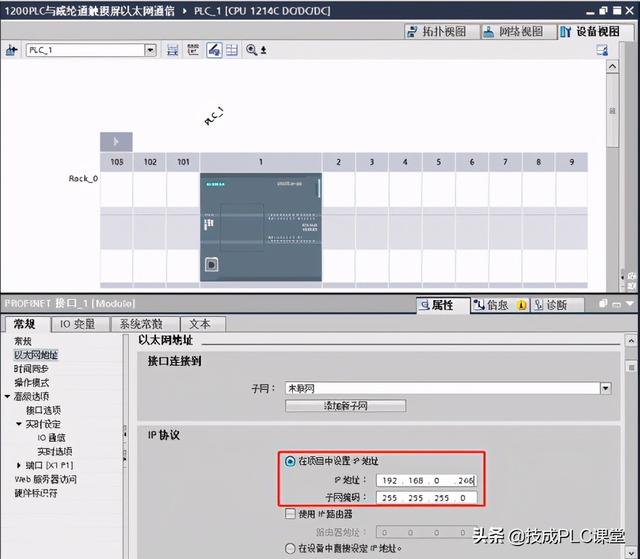Select rack slot header 9
This screenshot has width=640, height=559.
572,162
